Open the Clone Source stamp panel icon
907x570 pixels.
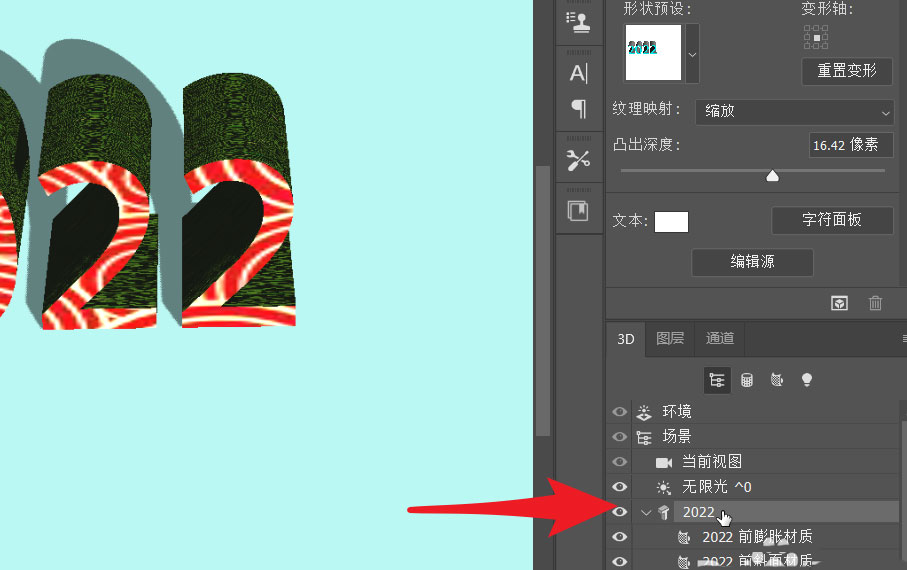578,23
